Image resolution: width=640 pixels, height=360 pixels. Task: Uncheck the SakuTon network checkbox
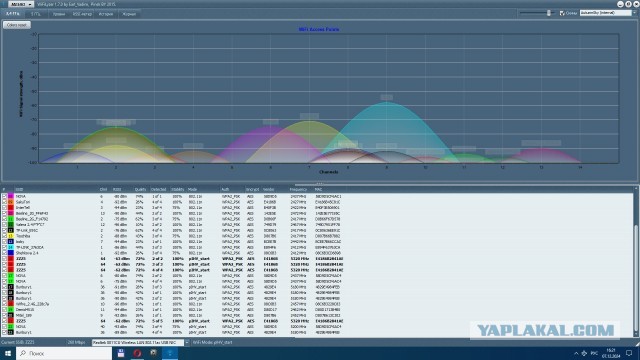[x=4, y=202]
